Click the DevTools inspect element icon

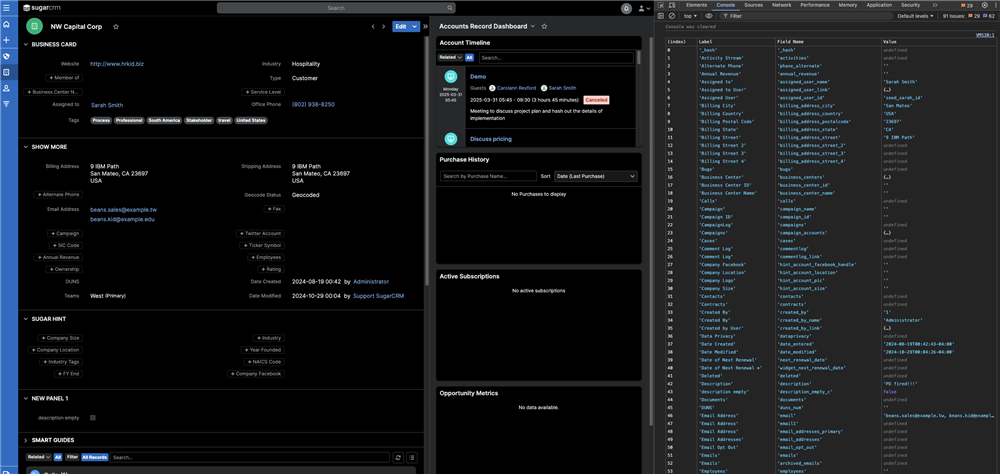(x=662, y=5)
